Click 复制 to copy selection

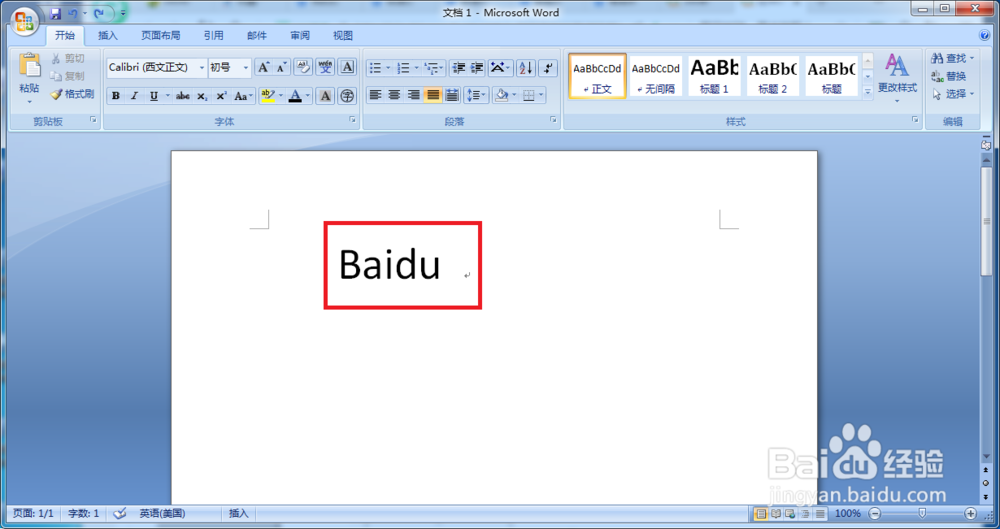pyautogui.click(x=68, y=76)
